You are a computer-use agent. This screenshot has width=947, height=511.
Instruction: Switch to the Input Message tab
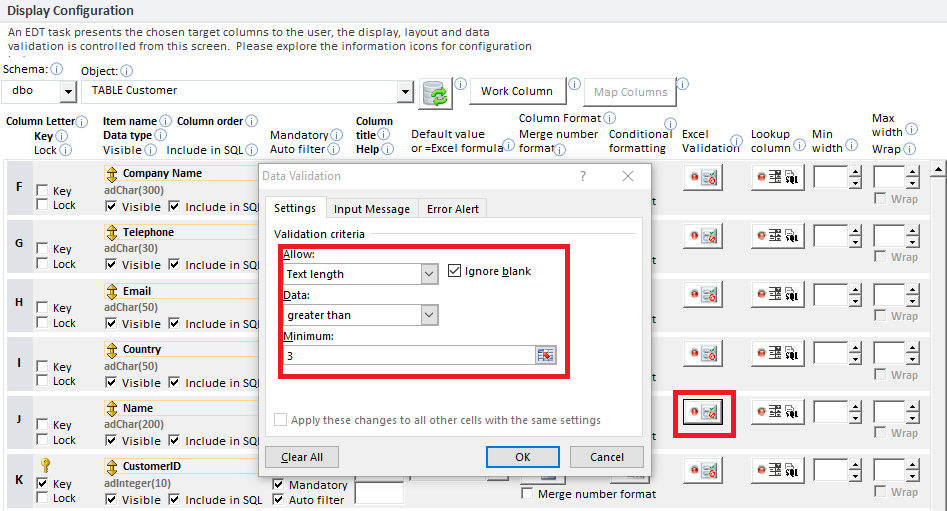pos(371,209)
